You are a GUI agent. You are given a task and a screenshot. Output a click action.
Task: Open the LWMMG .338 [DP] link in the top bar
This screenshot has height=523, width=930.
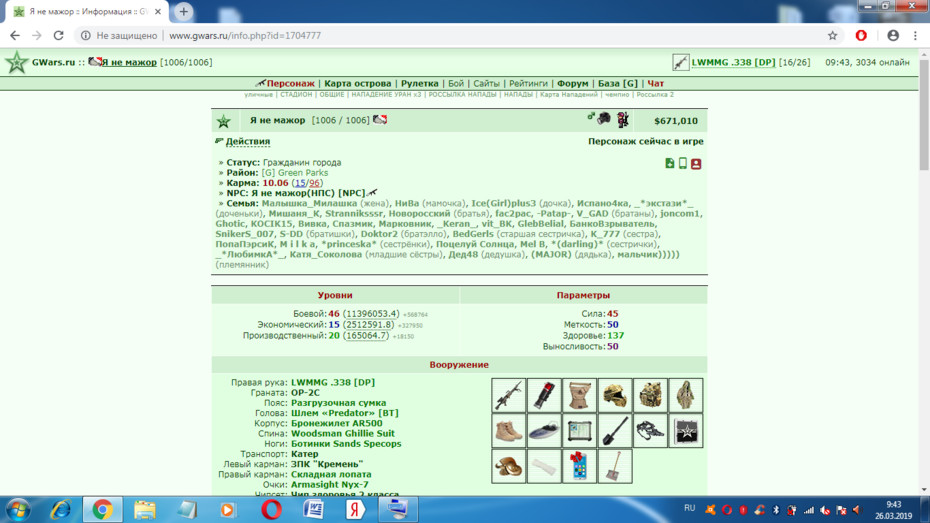point(733,62)
